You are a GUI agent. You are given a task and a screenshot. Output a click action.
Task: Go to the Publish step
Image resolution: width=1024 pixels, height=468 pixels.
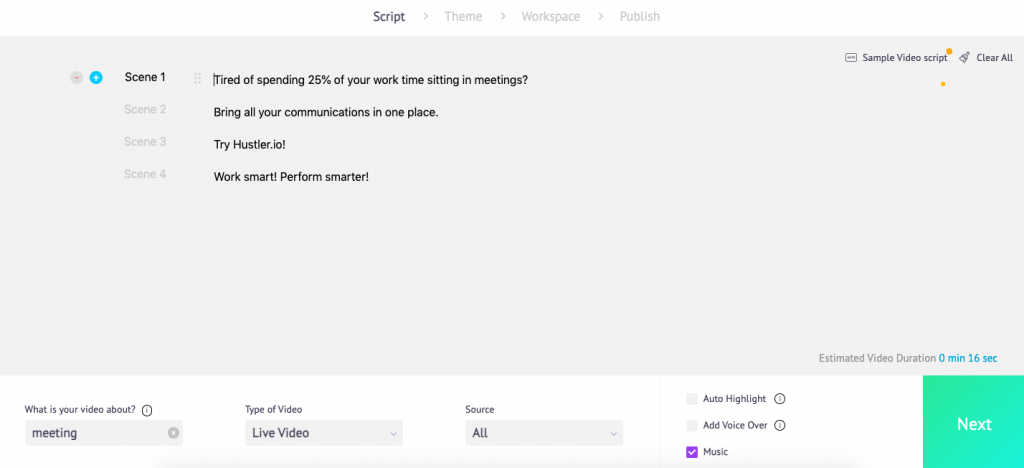(x=640, y=17)
